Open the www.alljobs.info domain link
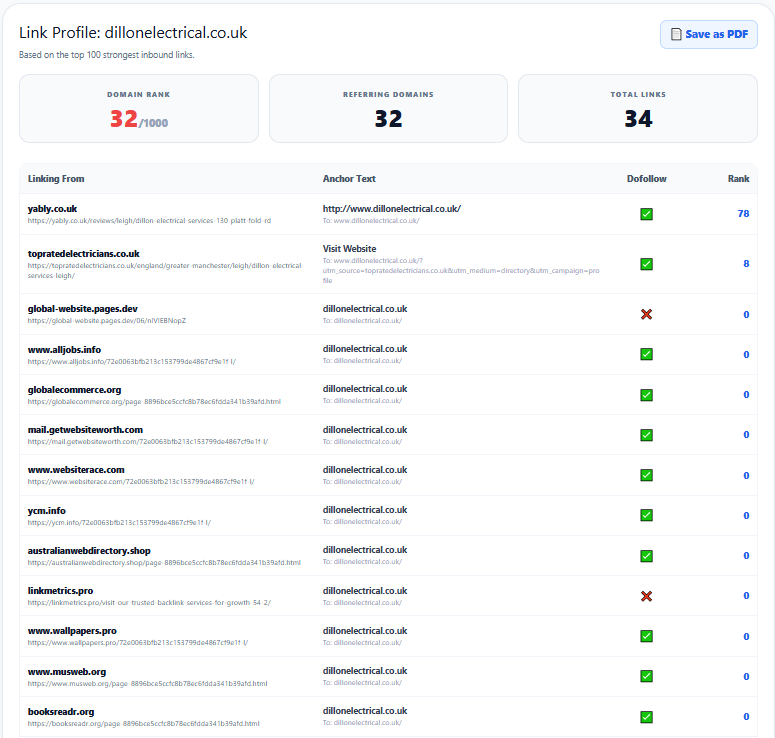The width and height of the screenshot is (775, 738). click(x=64, y=349)
